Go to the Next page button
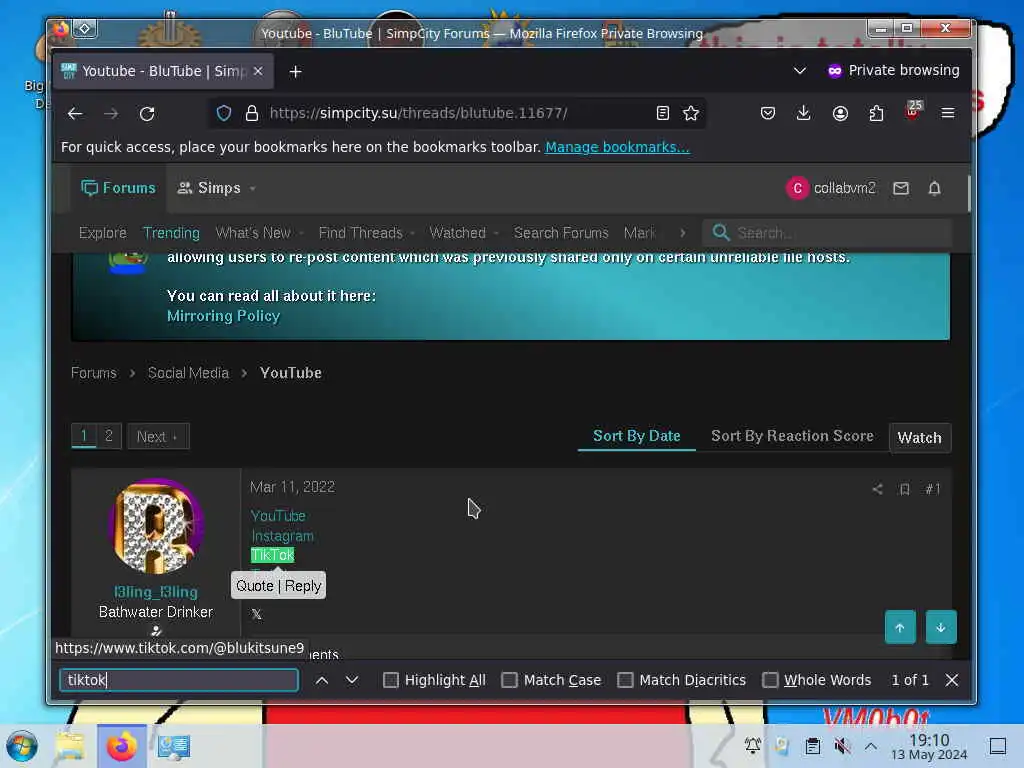This screenshot has width=1024, height=768. click(x=158, y=436)
